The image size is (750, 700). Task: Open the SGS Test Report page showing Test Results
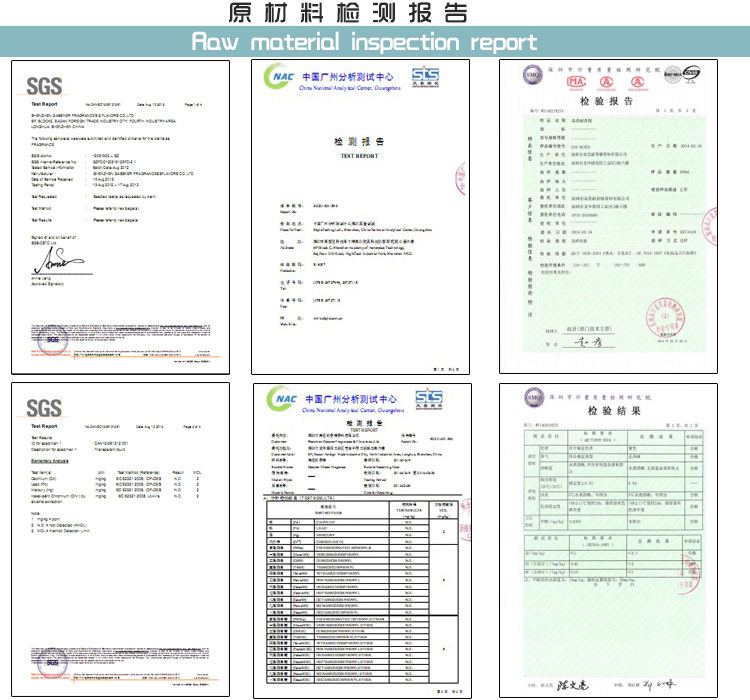tap(121, 539)
